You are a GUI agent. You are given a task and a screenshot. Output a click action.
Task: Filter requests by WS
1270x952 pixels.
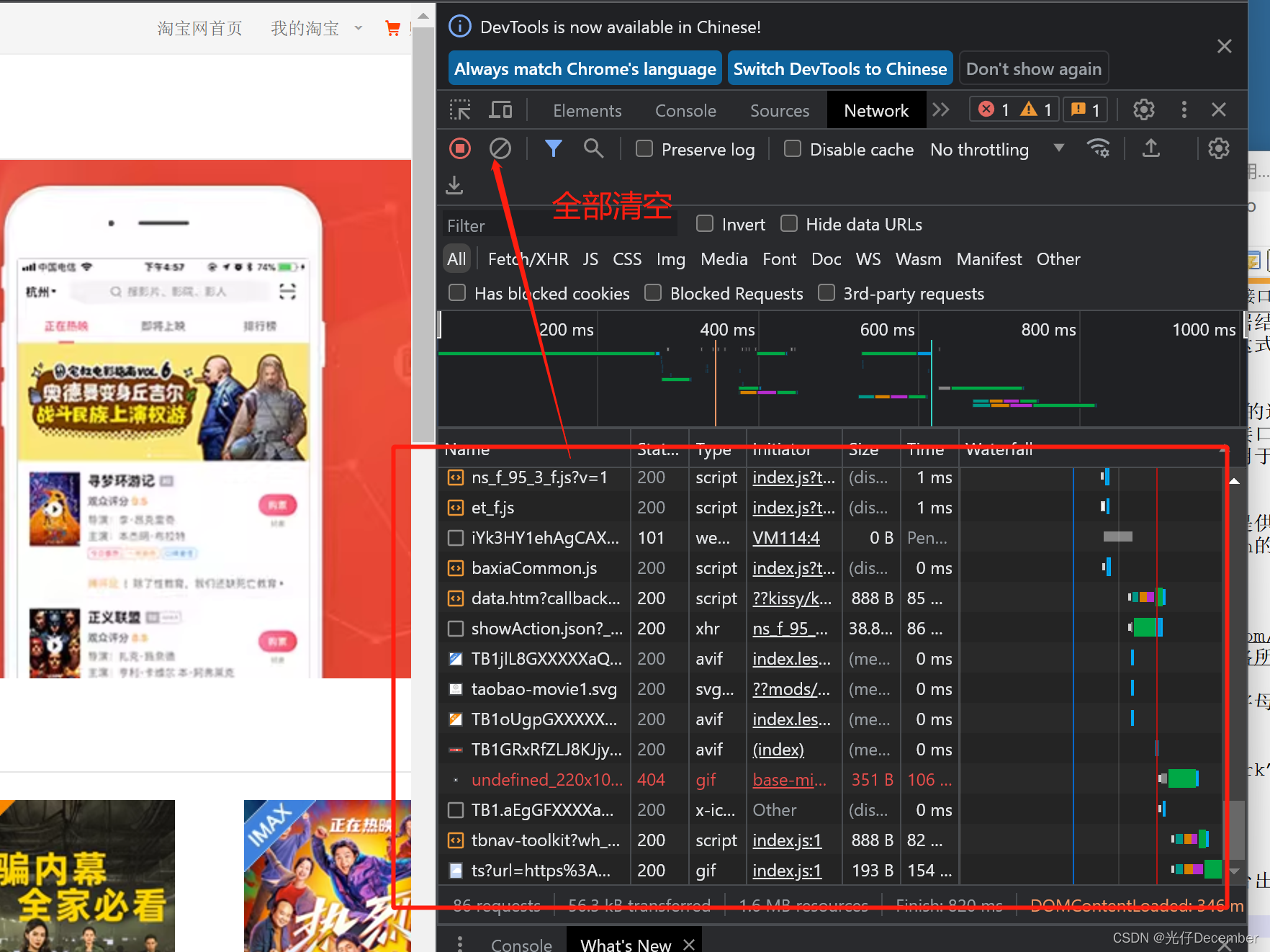pyautogui.click(x=868, y=259)
